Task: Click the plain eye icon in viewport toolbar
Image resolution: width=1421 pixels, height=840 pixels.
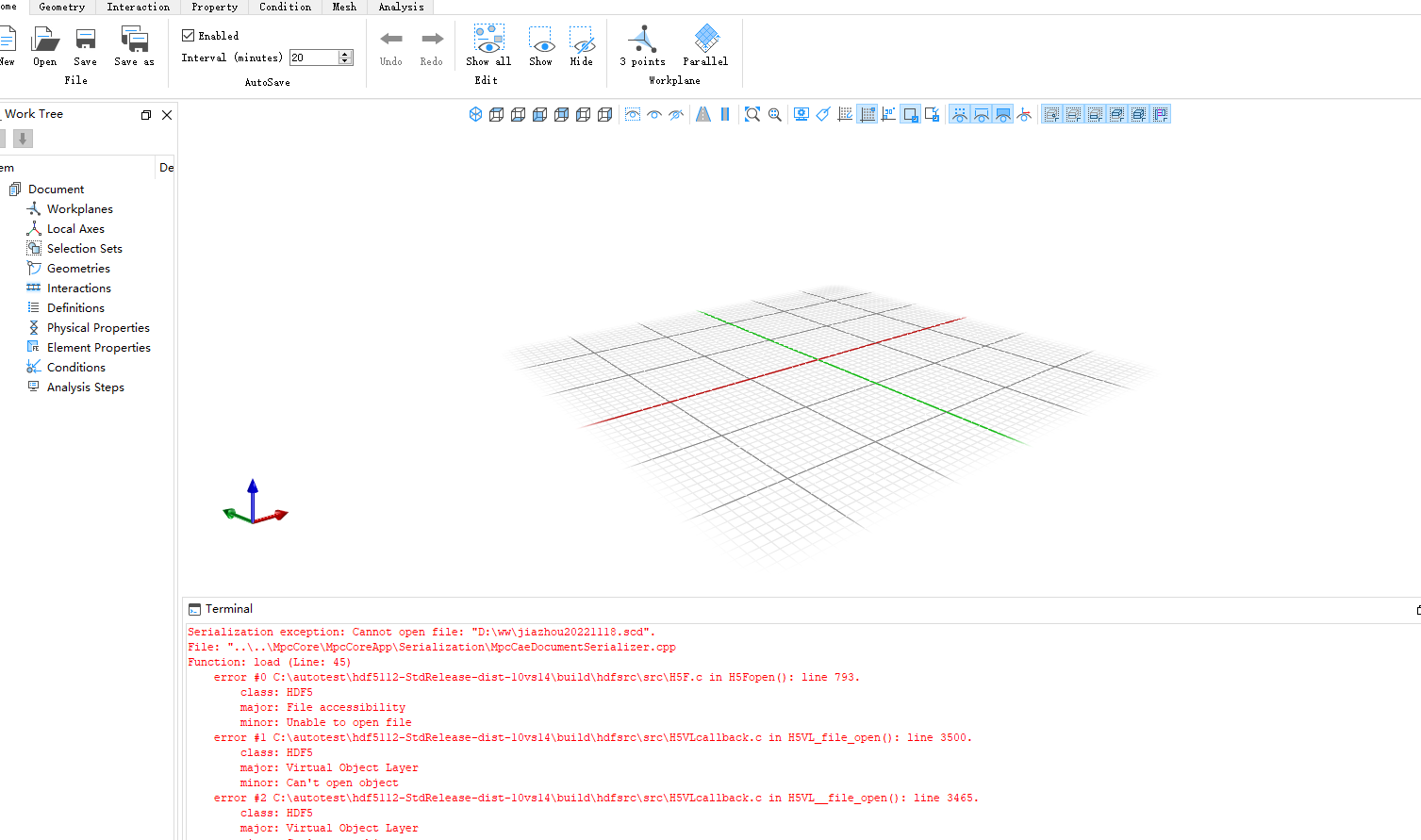Action: pyautogui.click(x=654, y=114)
